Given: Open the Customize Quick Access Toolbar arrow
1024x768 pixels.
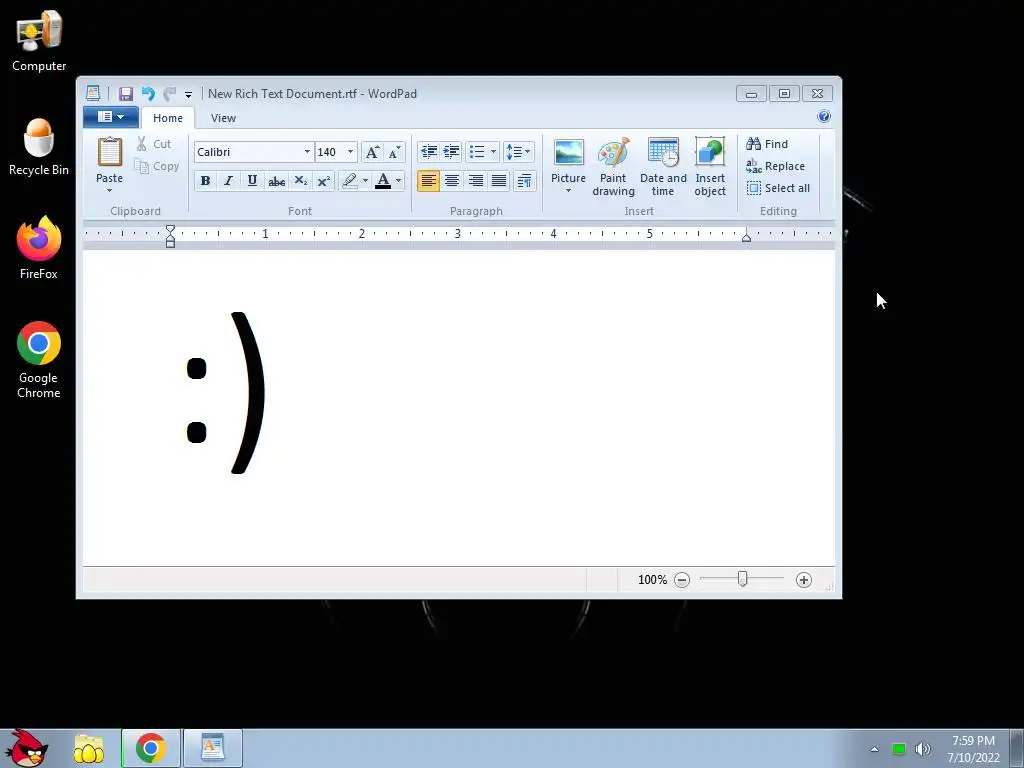Looking at the screenshot, I should click(x=188, y=95).
